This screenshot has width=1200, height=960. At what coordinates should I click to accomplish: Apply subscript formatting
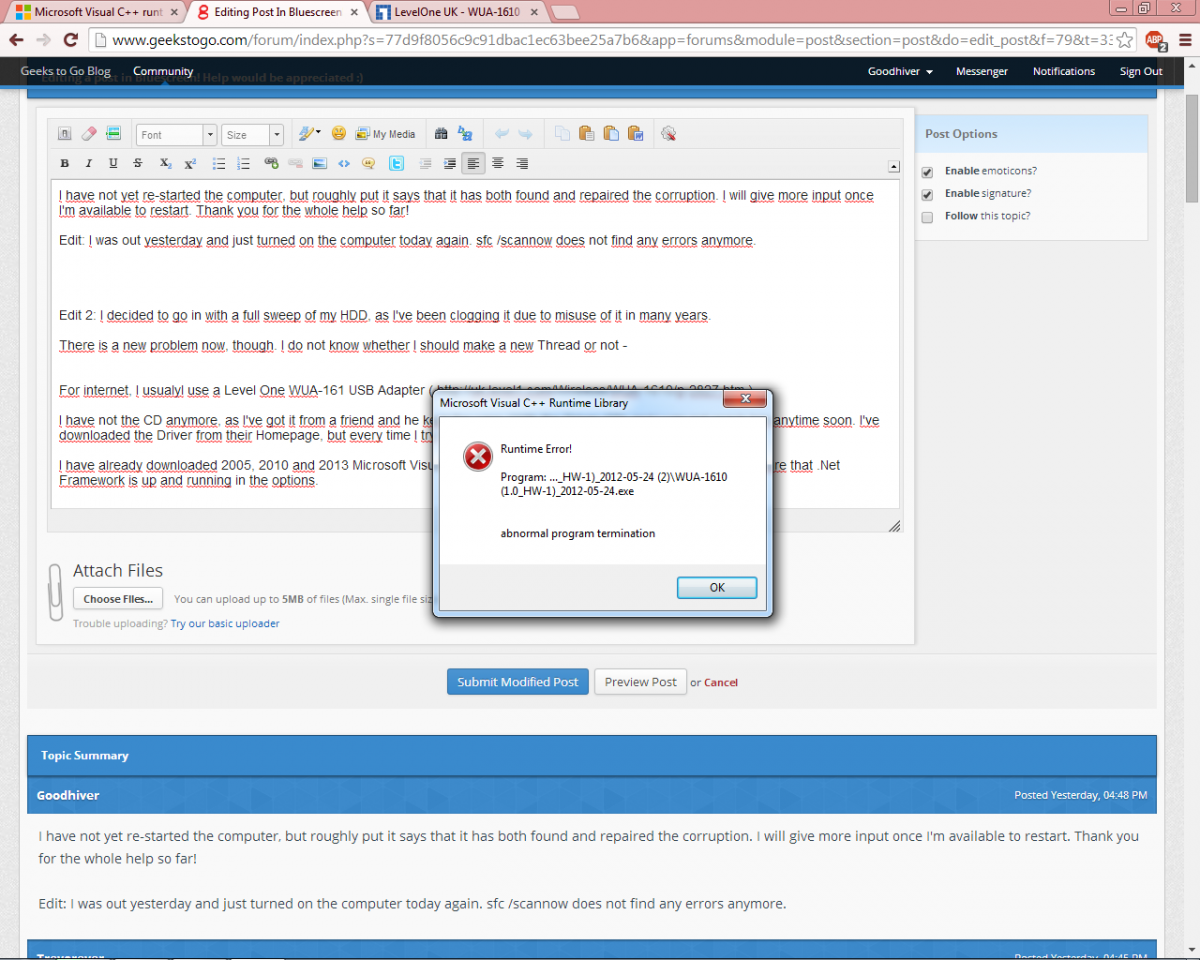(166, 163)
